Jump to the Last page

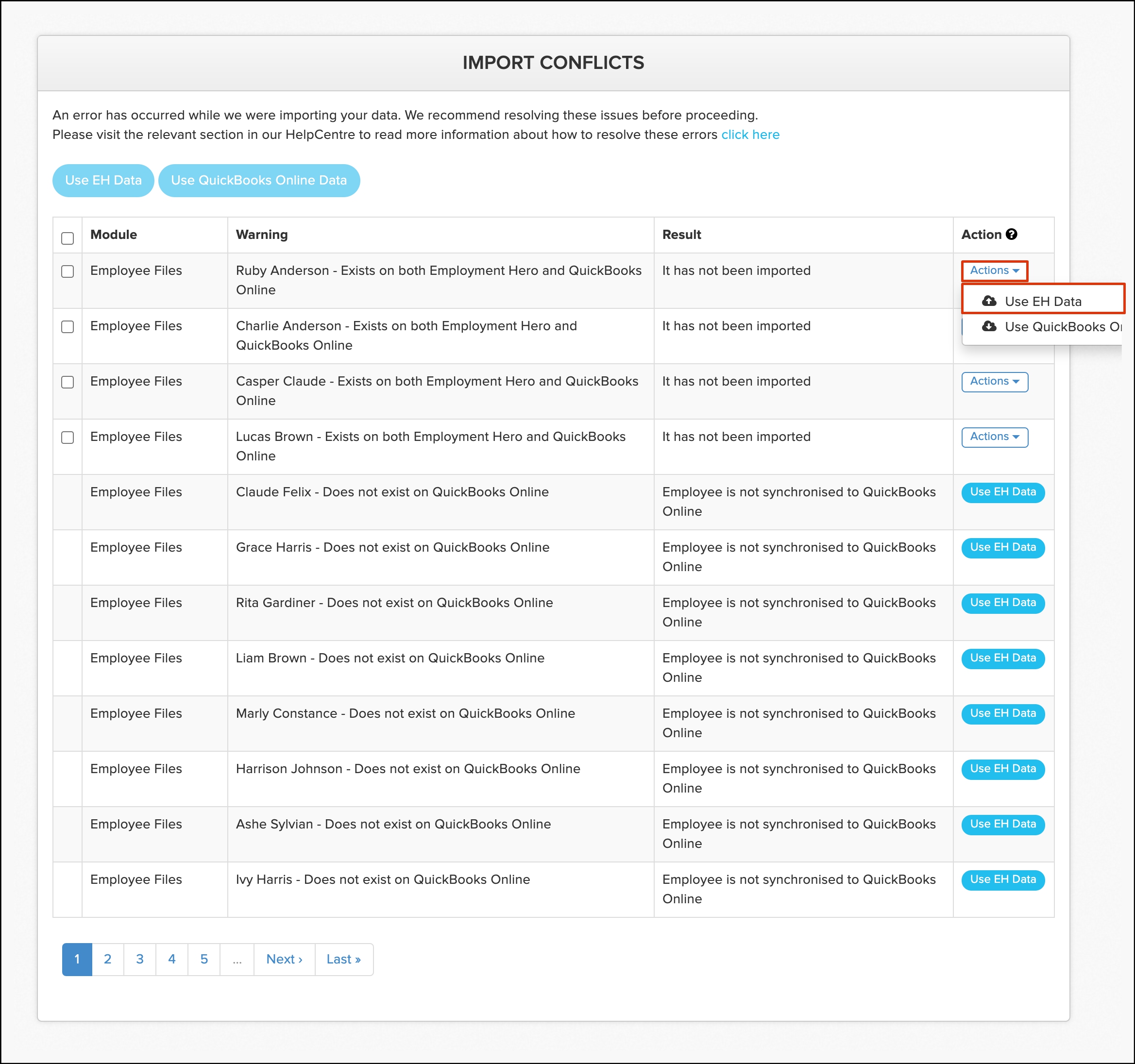click(x=343, y=959)
